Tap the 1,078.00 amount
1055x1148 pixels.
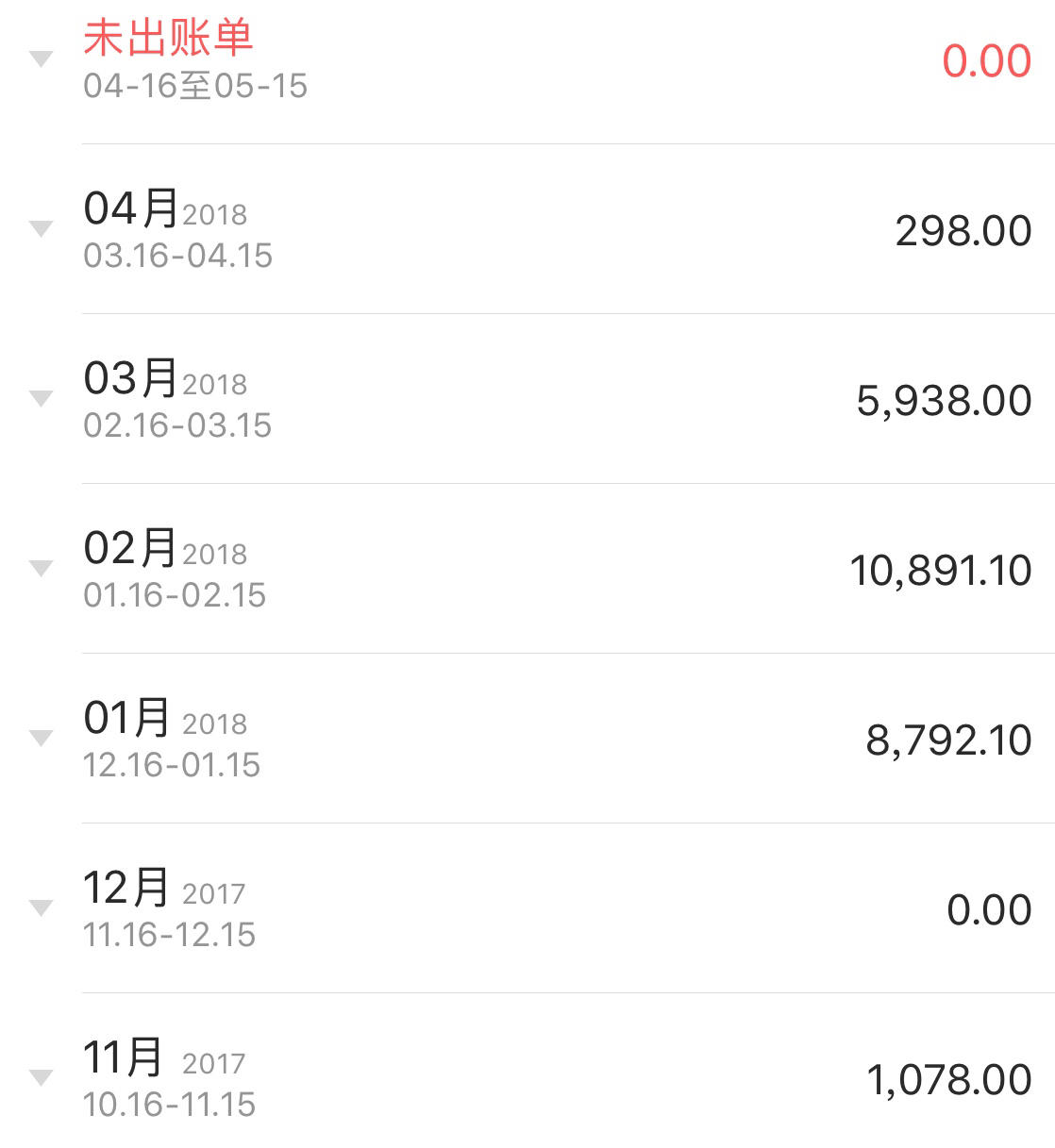point(949,1080)
